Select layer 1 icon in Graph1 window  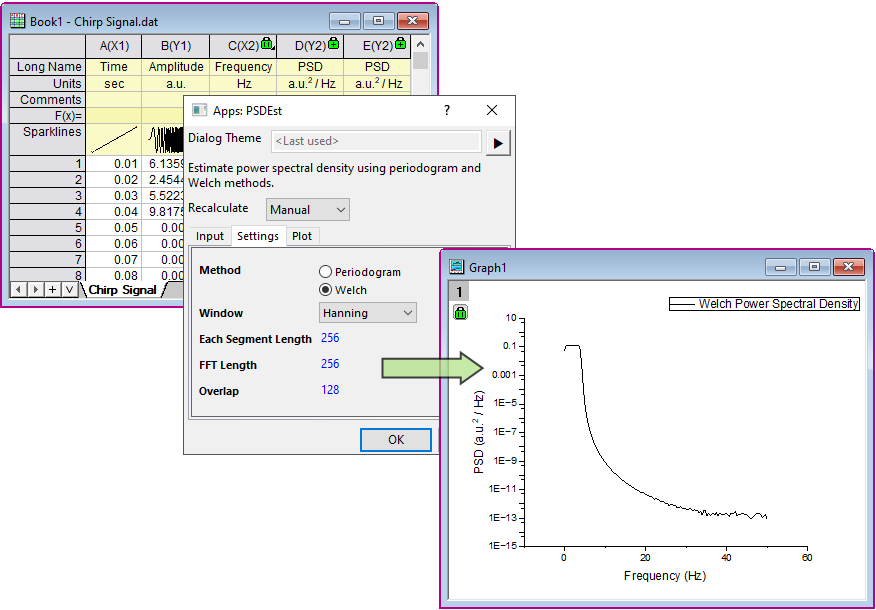(458, 290)
